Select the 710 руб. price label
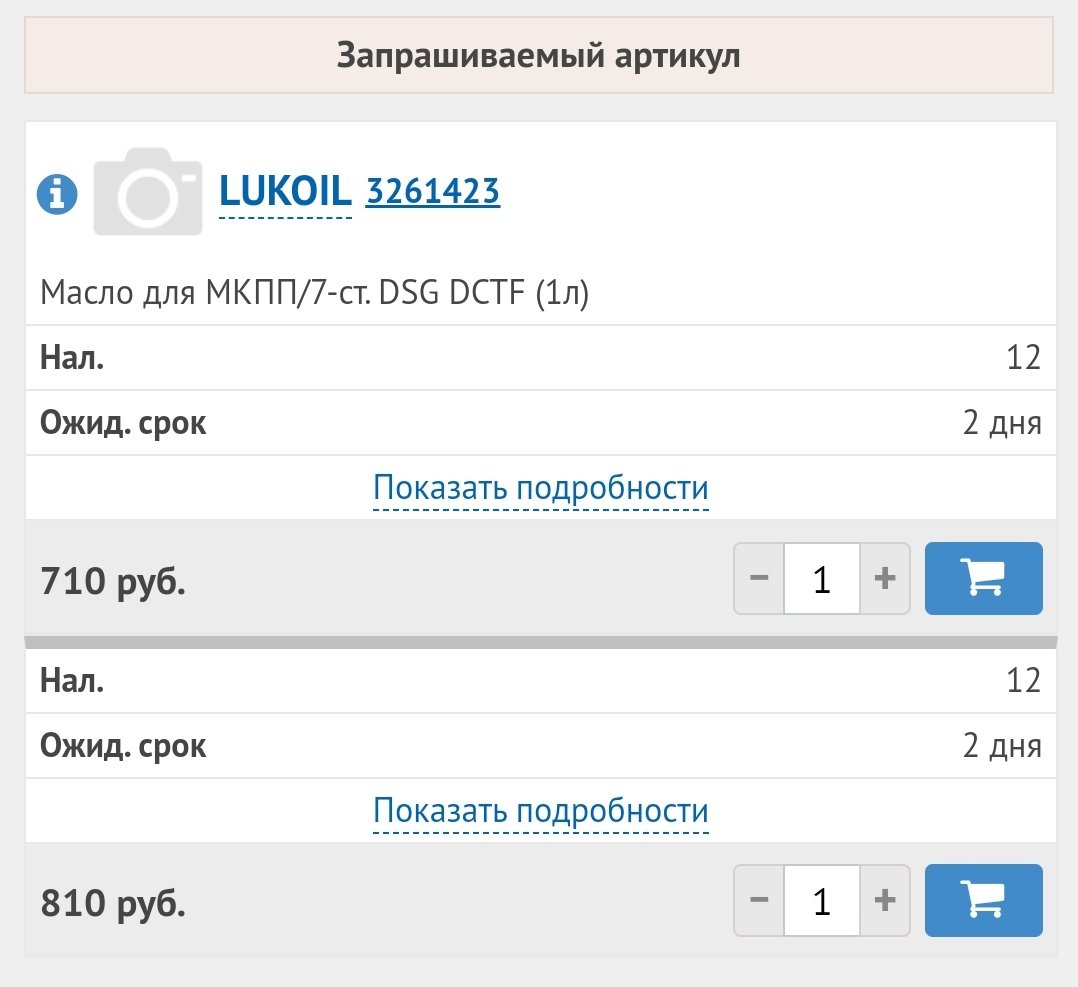Image resolution: width=1078 pixels, height=987 pixels. (113, 581)
